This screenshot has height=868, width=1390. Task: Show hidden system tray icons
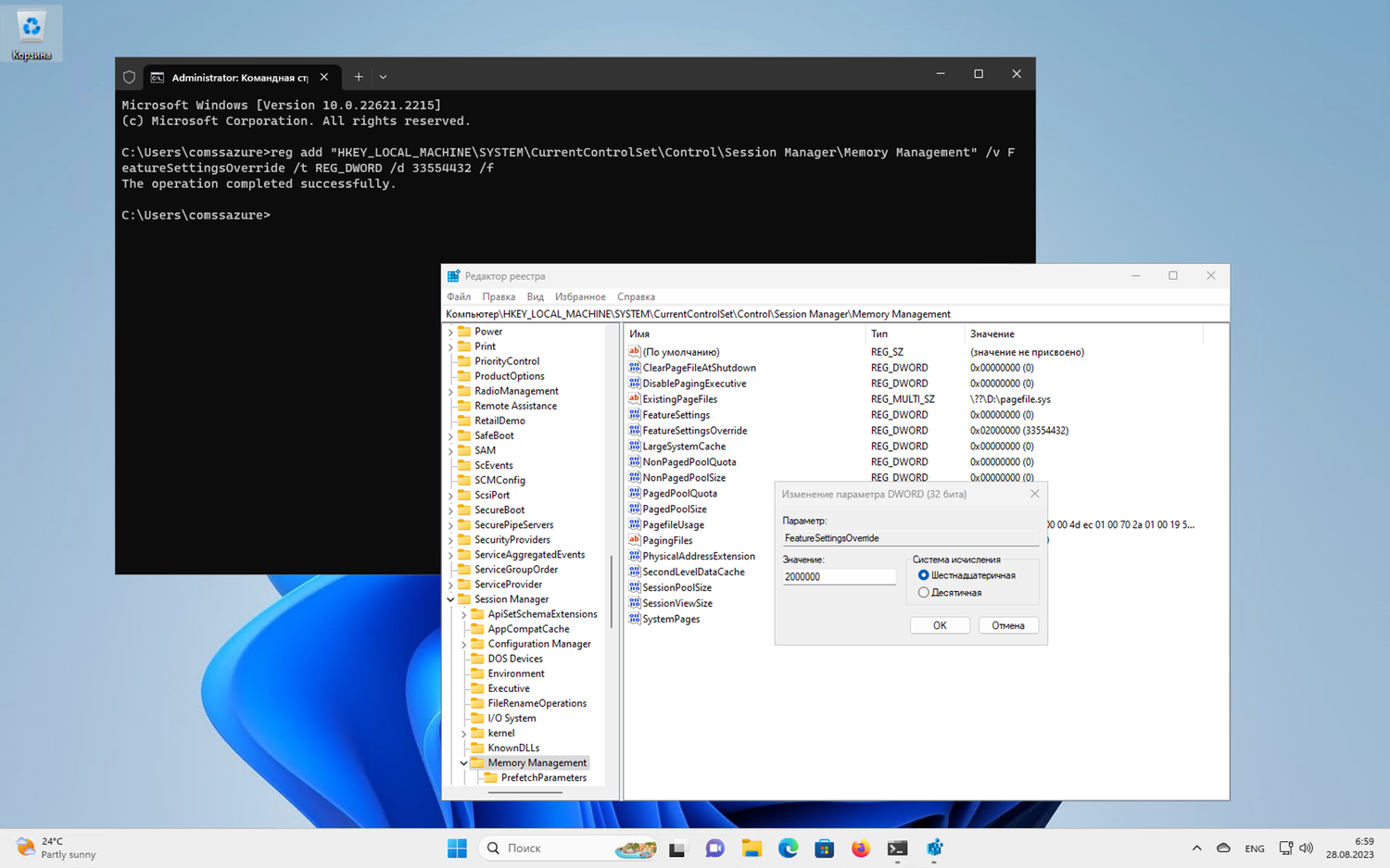coord(1196,849)
